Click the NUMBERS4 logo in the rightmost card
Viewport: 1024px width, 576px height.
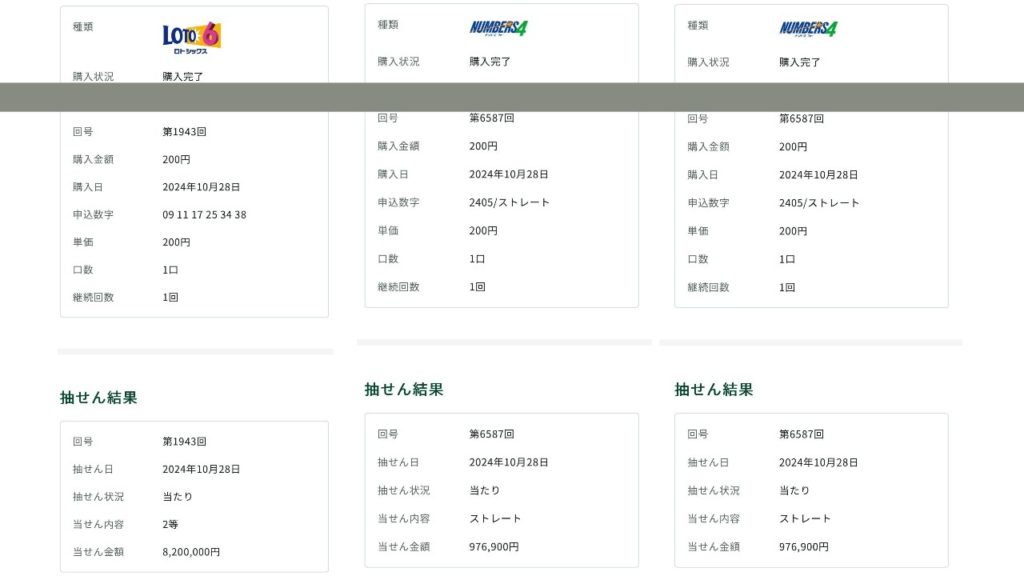click(809, 28)
